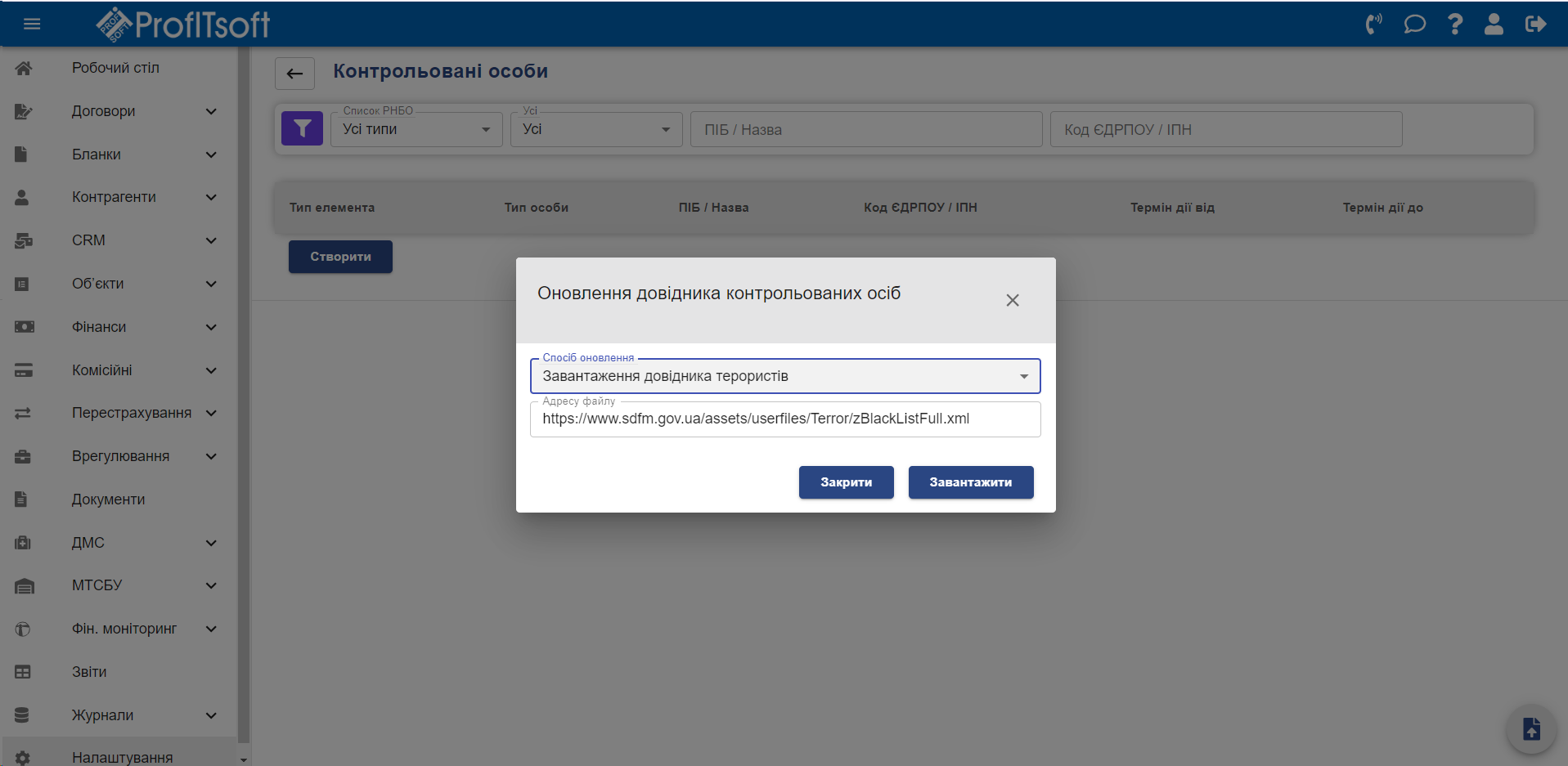Open the chat message icon
The height and width of the screenshot is (766, 1568).
(x=1414, y=24)
